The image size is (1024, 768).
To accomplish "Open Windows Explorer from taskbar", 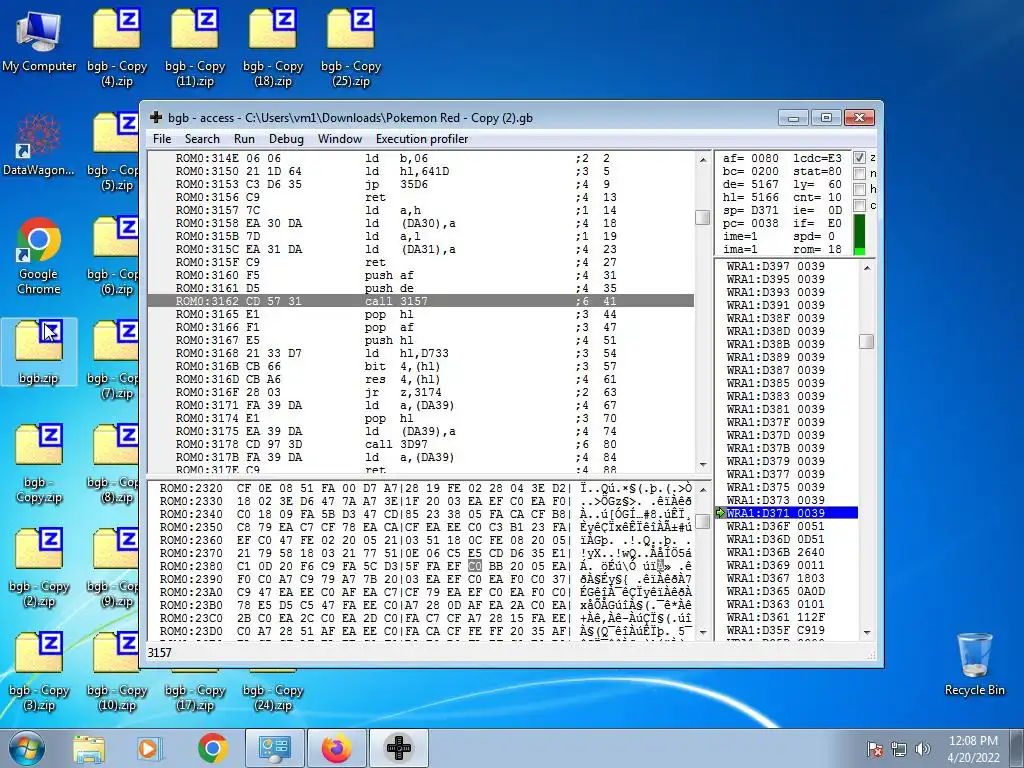I will (89, 748).
